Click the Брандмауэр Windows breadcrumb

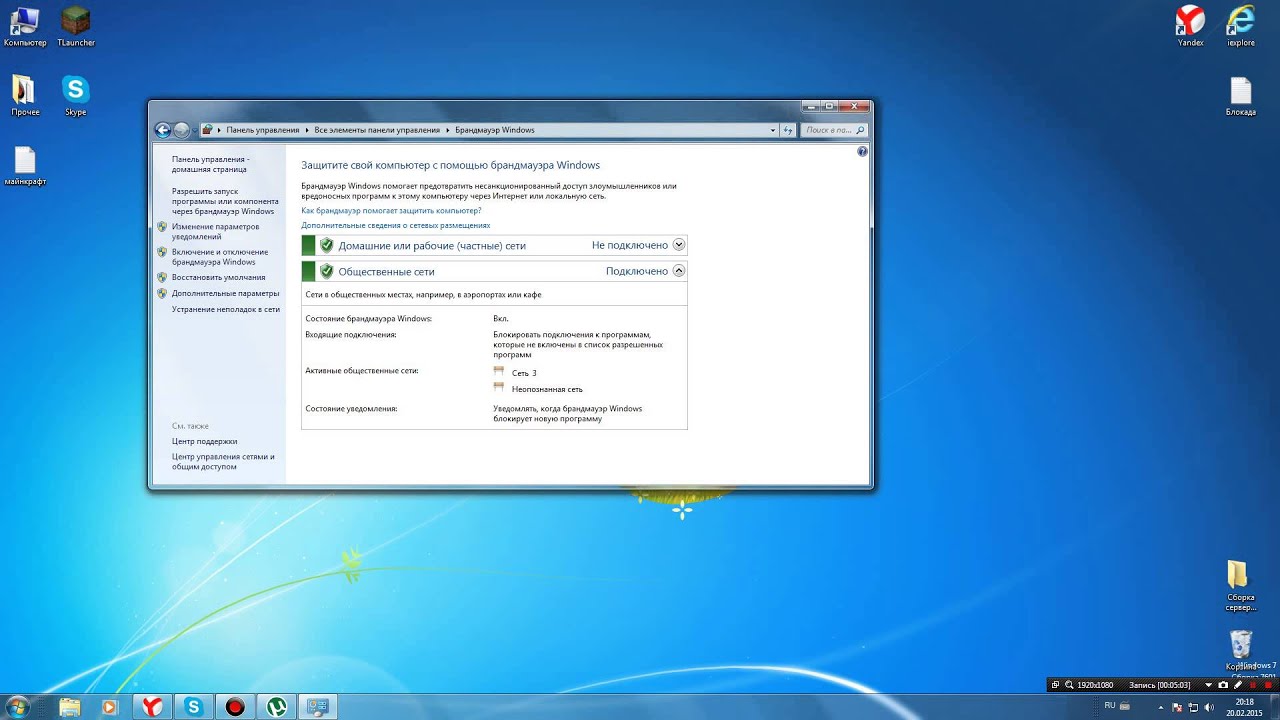pyautogui.click(x=495, y=130)
